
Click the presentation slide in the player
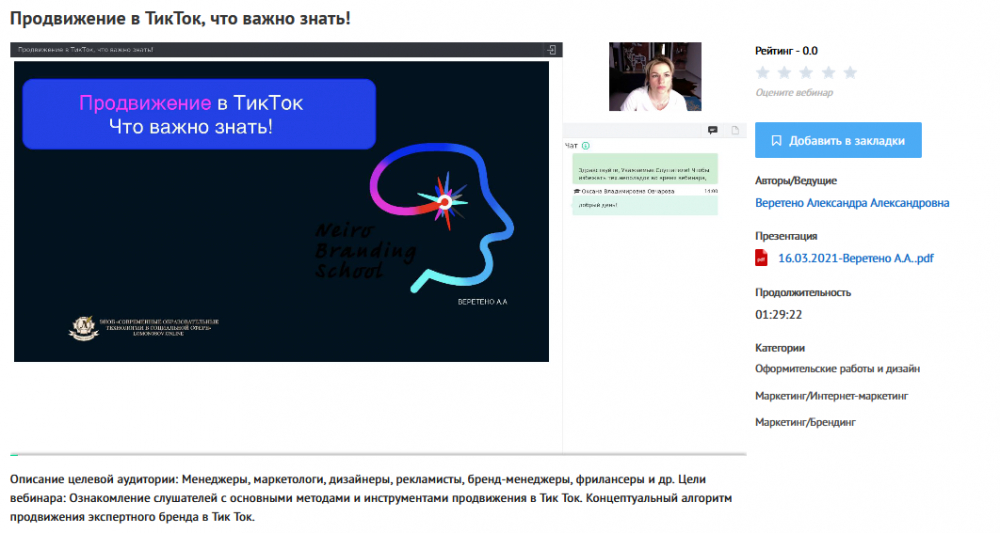coord(281,210)
